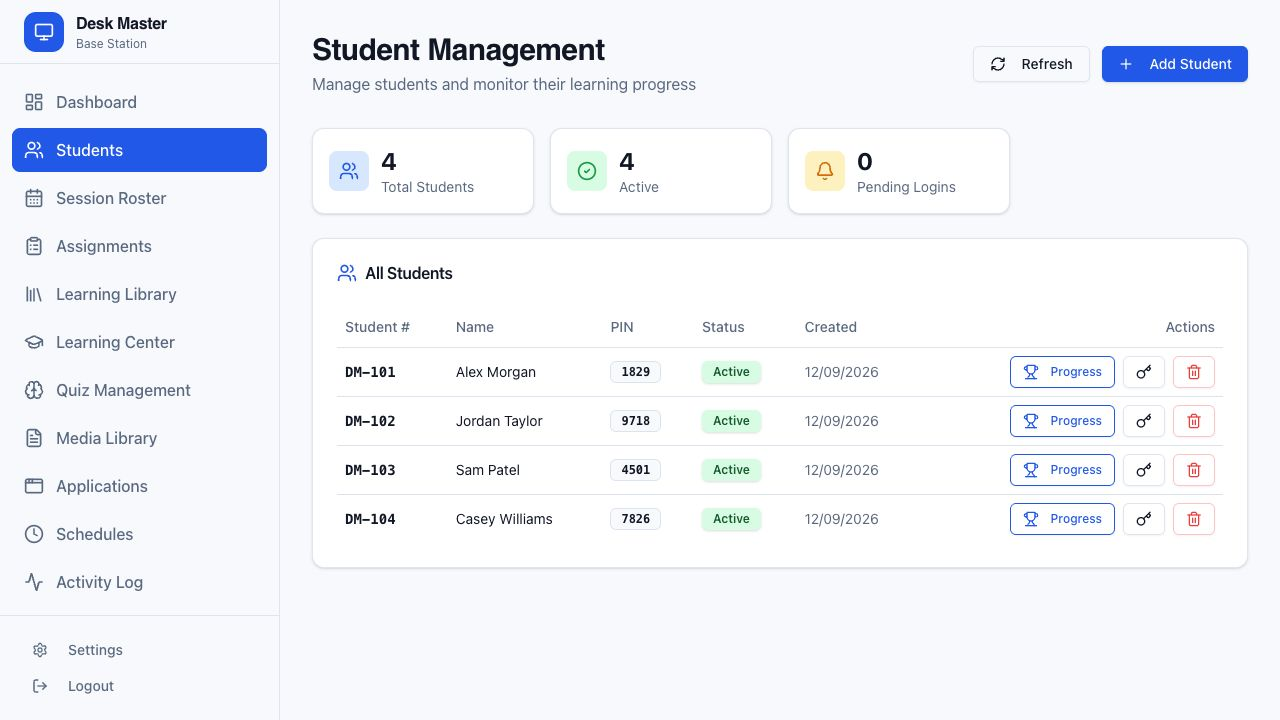This screenshot has width=1280, height=720.
Task: Click the Name column header
Action: [475, 327]
